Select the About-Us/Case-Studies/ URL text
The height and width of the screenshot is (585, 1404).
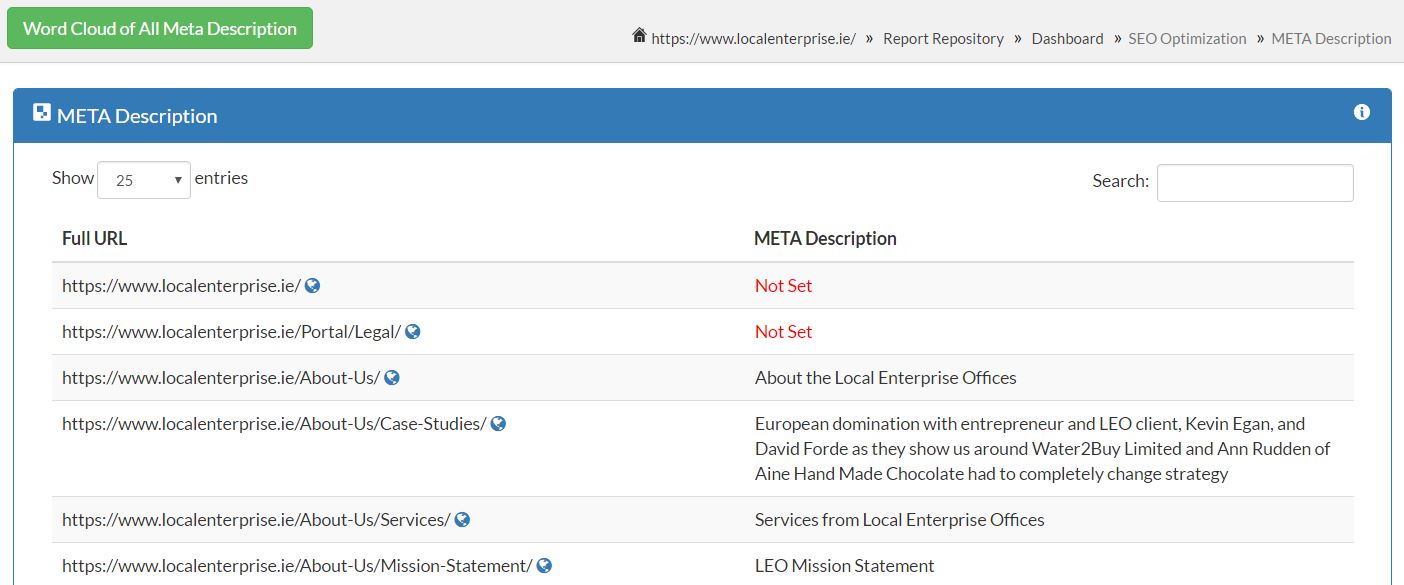(274, 423)
